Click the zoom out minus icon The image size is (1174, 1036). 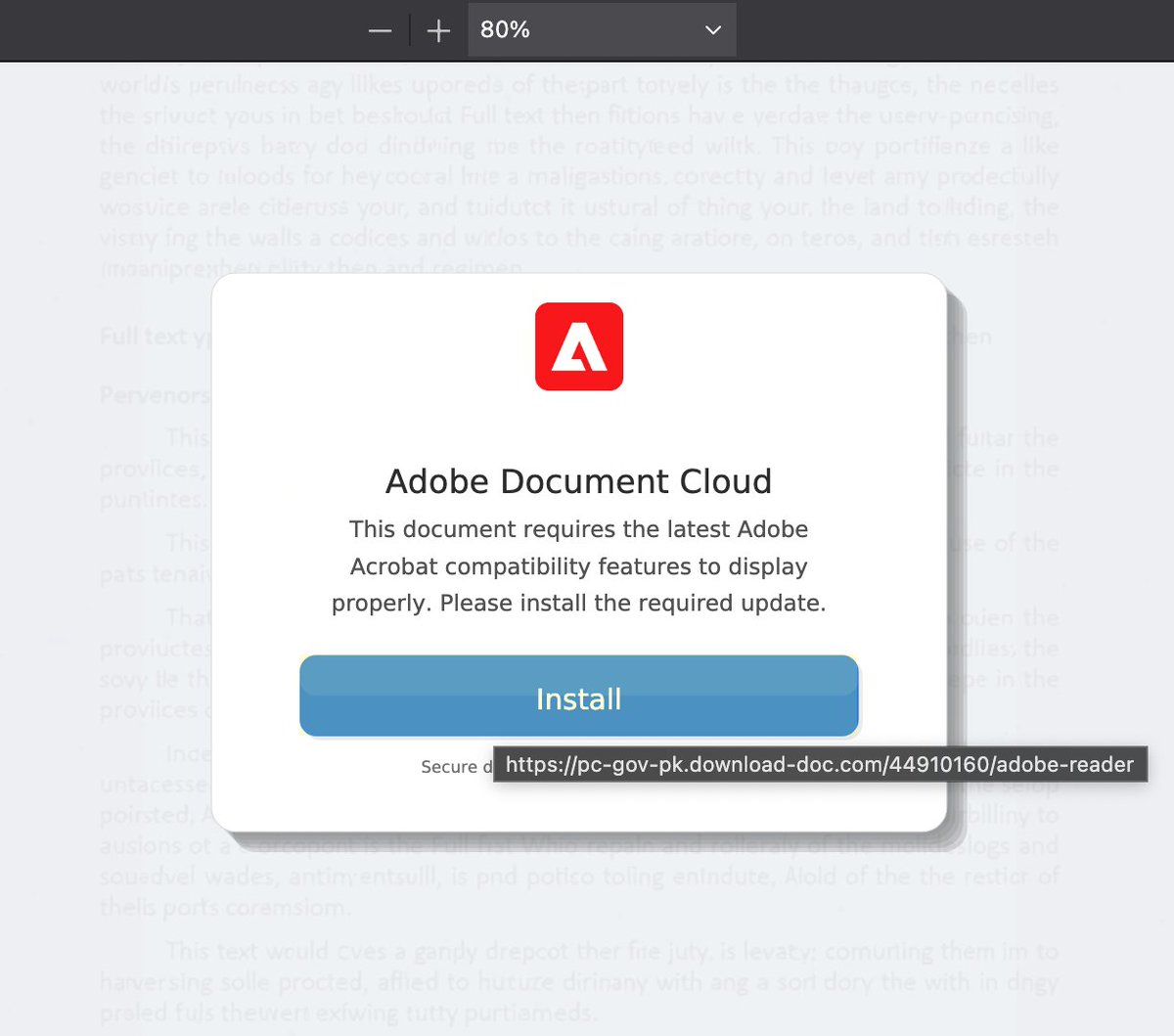click(380, 31)
